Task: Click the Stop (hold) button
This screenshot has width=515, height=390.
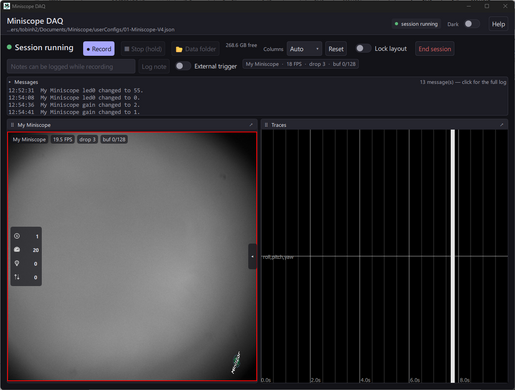Action: tap(143, 49)
